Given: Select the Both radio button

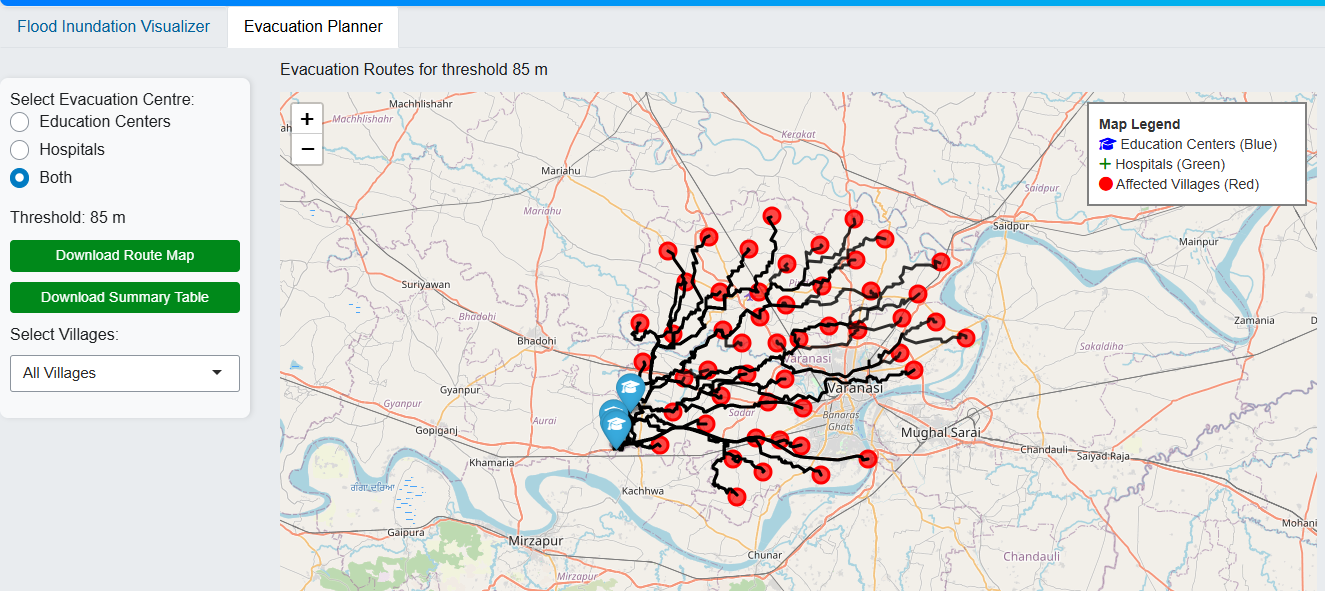Looking at the screenshot, I should [x=20, y=178].
